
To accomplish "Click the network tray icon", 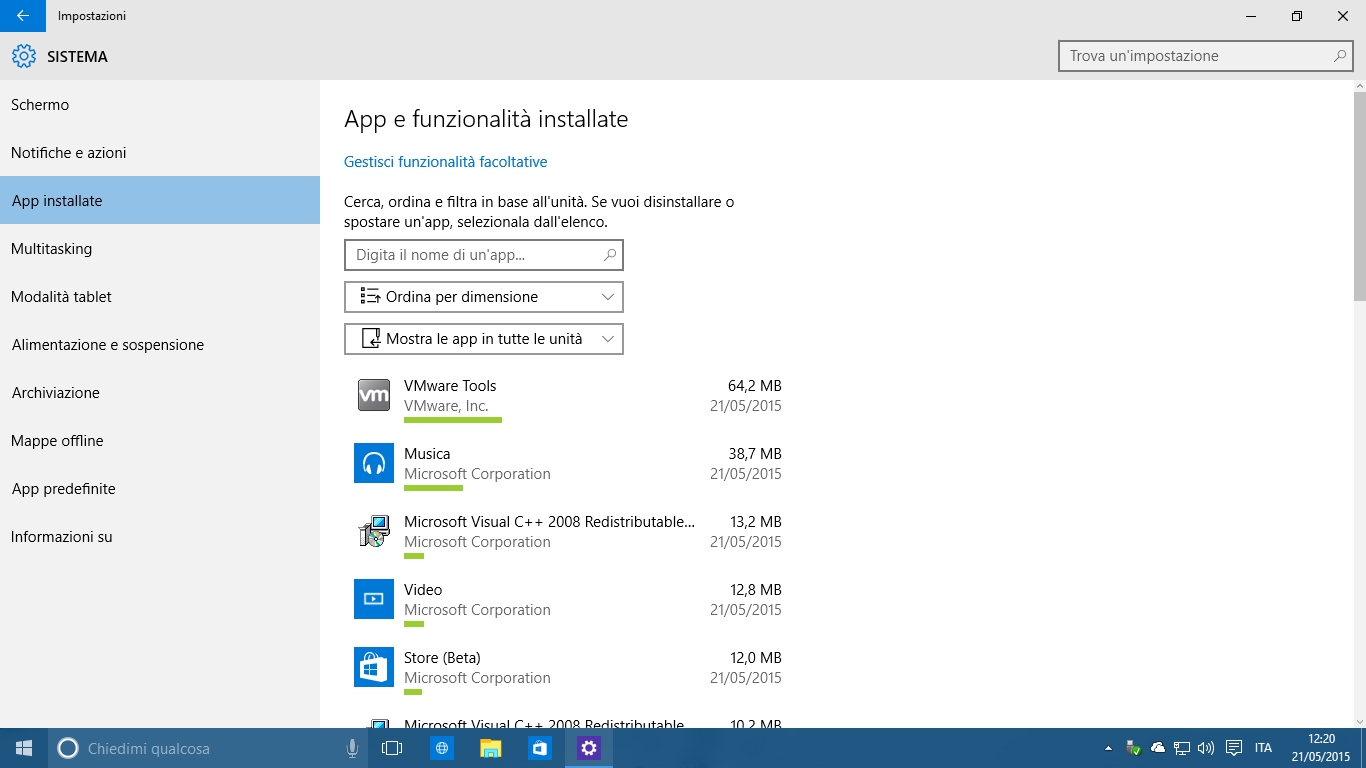I will (x=1182, y=748).
